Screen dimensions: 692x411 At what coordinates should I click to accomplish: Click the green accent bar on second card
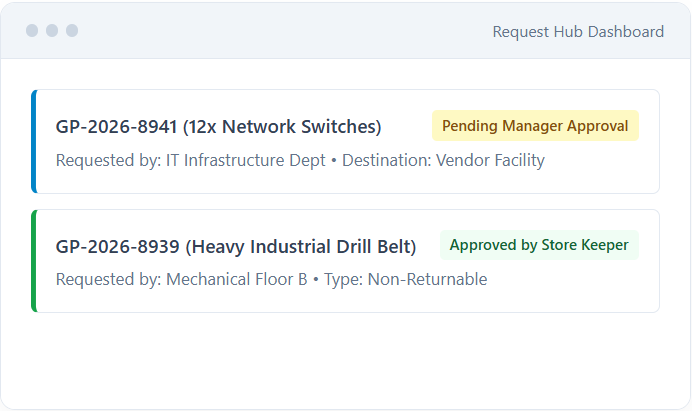34,261
